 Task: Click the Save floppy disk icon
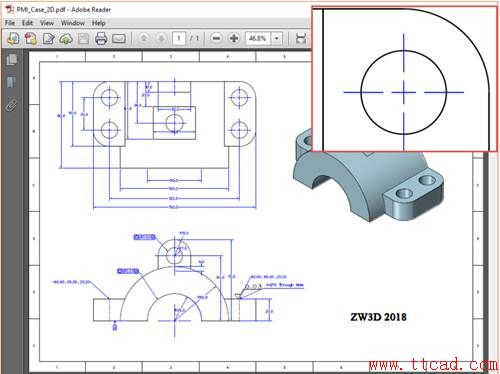[x=83, y=39]
